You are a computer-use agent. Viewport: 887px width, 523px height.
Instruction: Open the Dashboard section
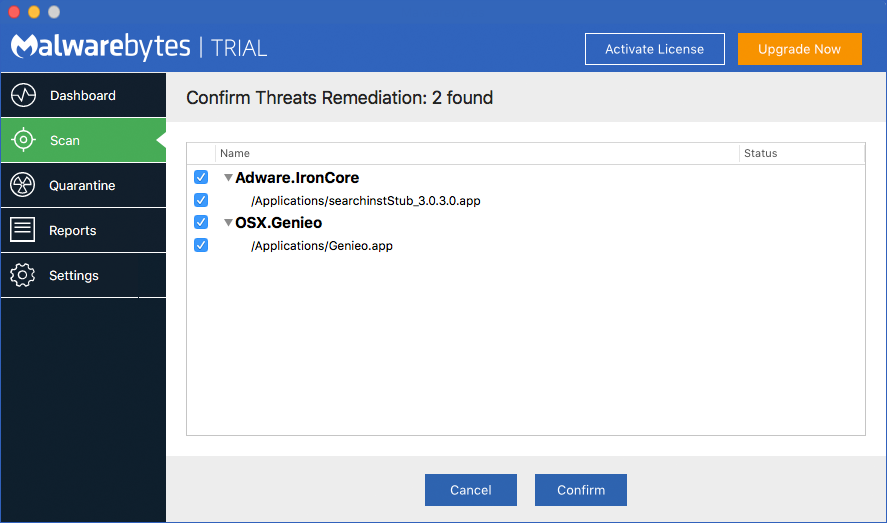[x=84, y=95]
